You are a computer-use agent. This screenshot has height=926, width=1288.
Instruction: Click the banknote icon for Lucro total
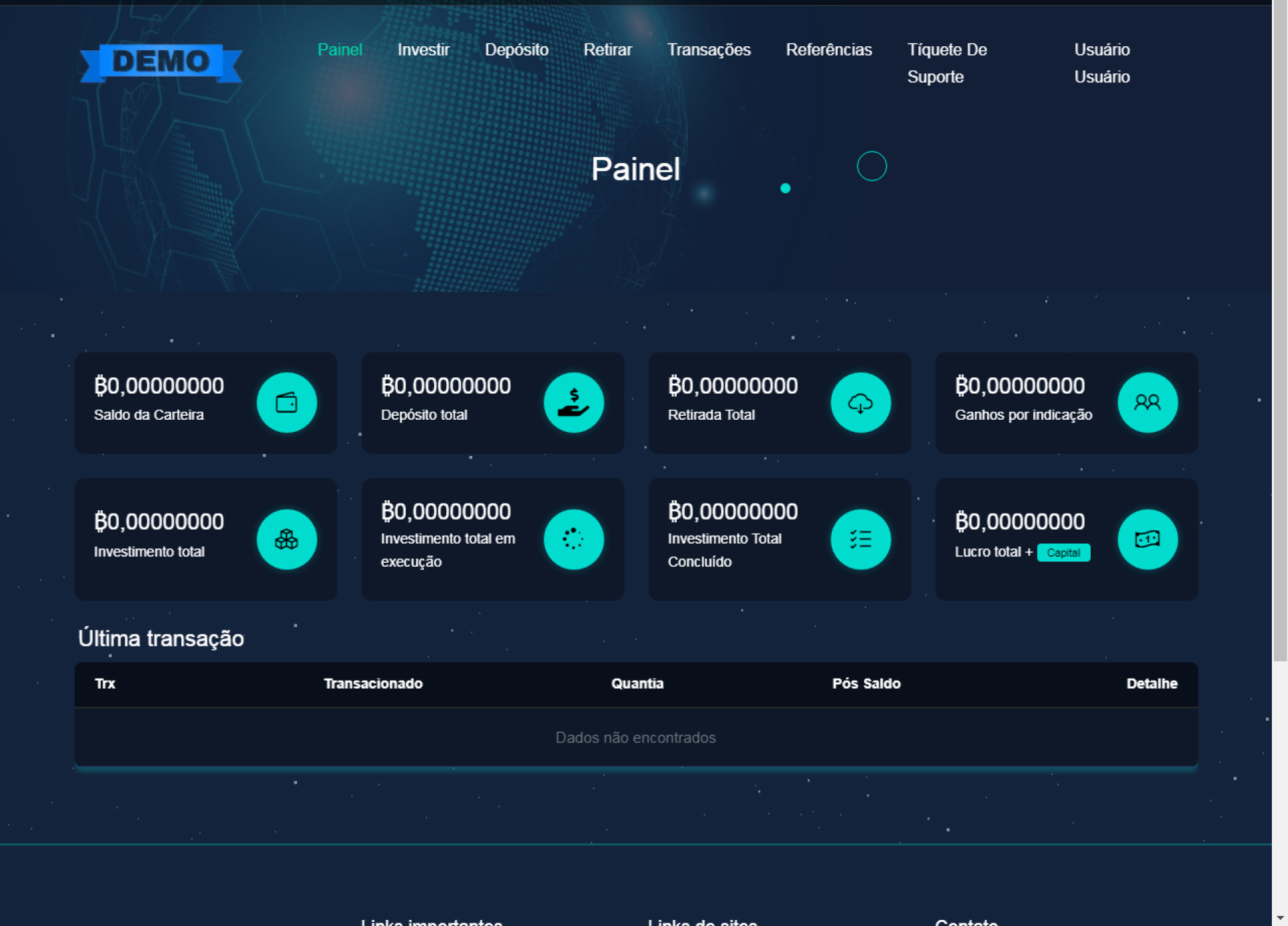pos(1147,539)
